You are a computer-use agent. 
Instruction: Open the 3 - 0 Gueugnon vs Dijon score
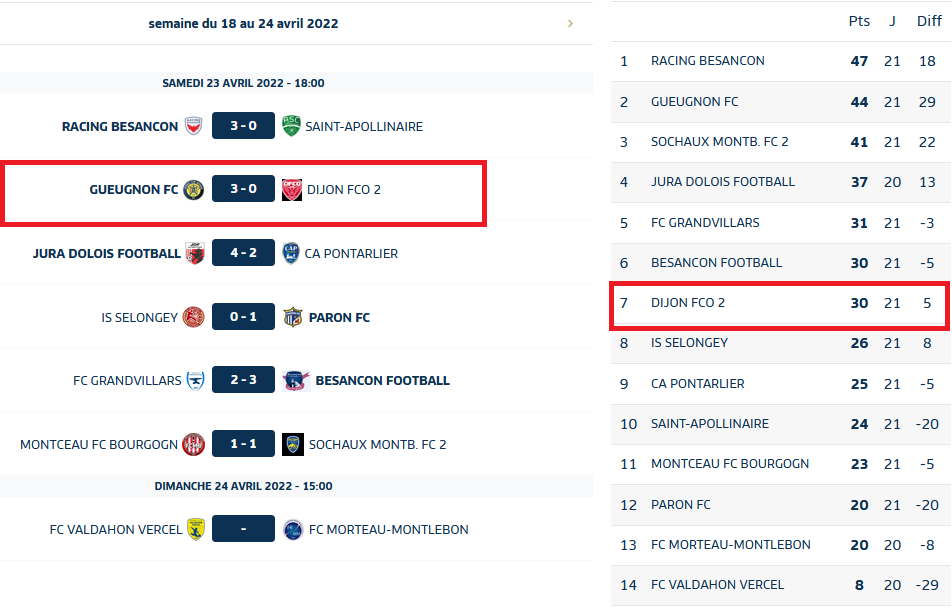click(243, 189)
